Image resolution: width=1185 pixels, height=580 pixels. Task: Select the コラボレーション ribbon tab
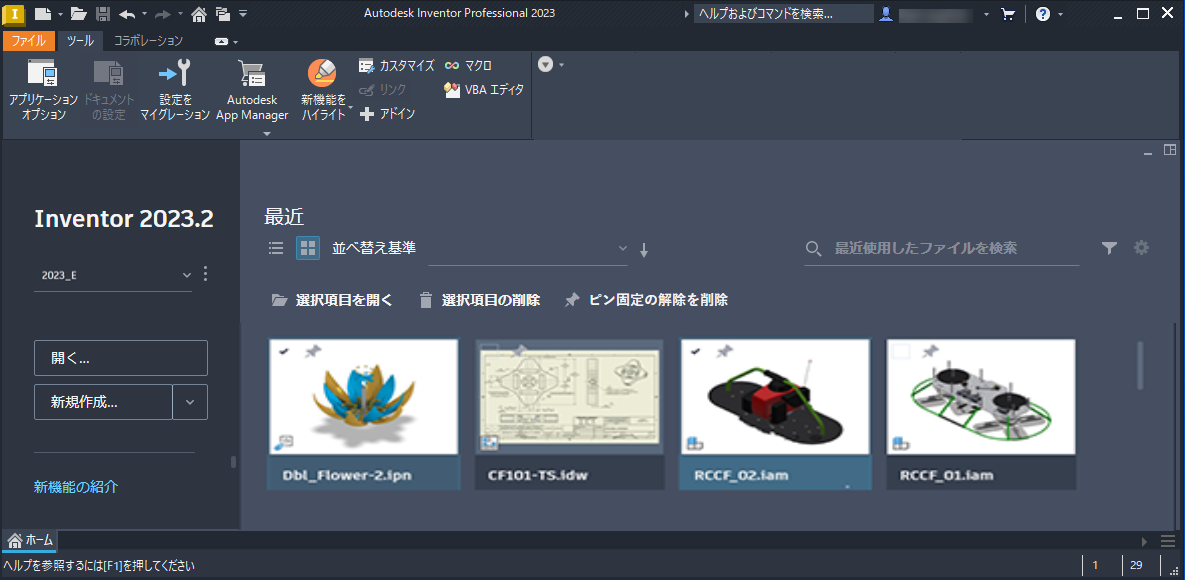(x=148, y=41)
